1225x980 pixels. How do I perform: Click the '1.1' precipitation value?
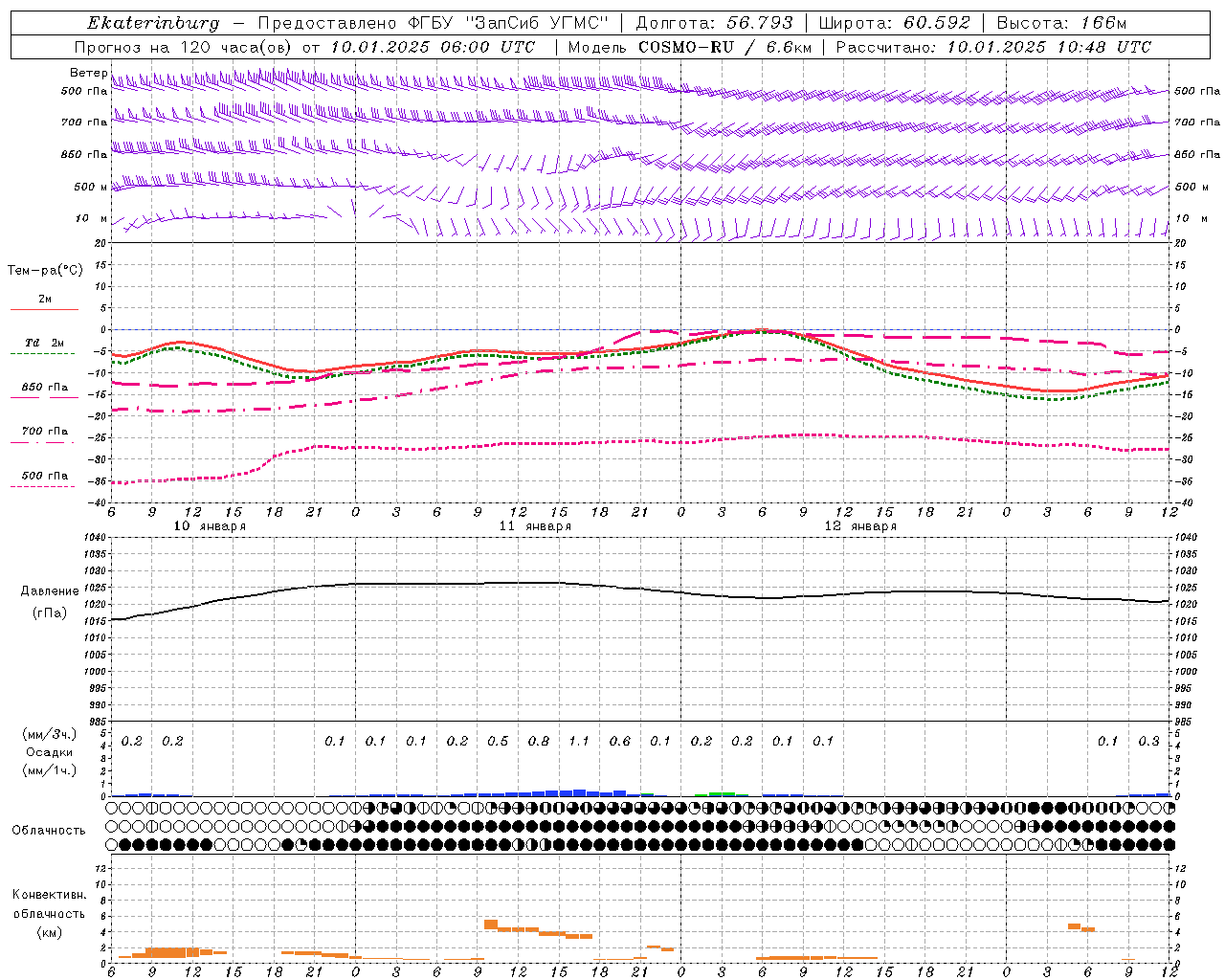coord(579,741)
